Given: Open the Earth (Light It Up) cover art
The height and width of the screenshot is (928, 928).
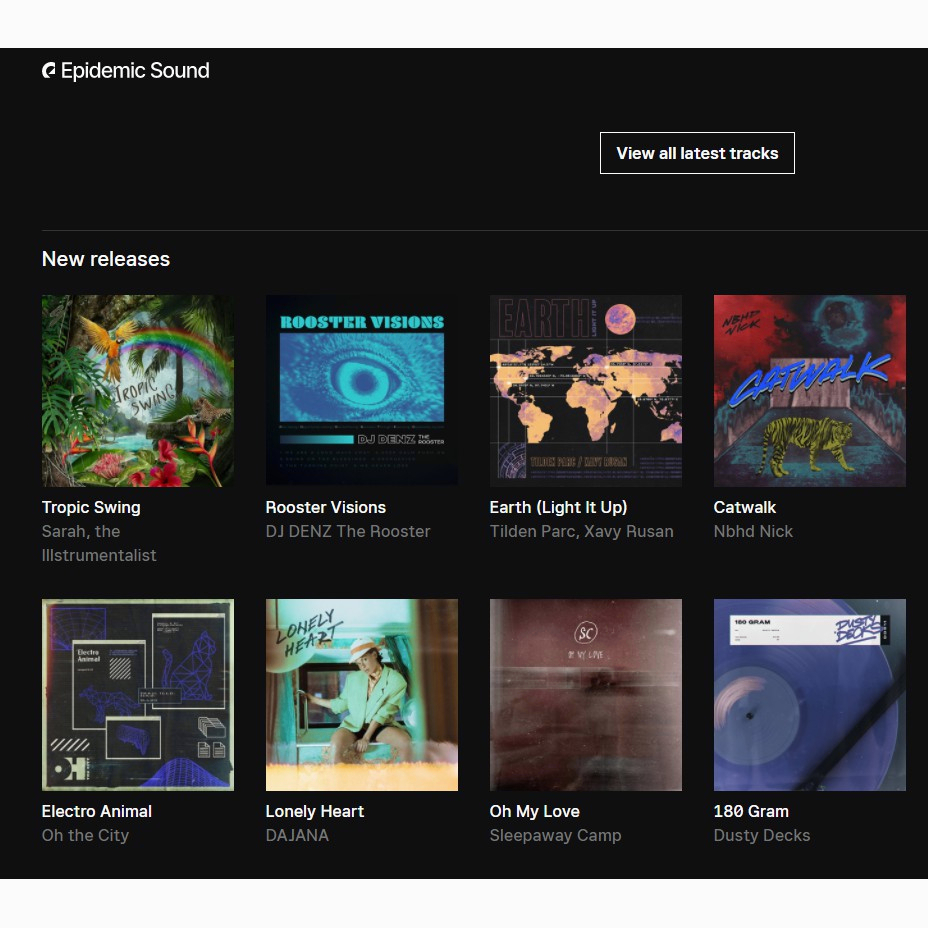Looking at the screenshot, I should (586, 391).
